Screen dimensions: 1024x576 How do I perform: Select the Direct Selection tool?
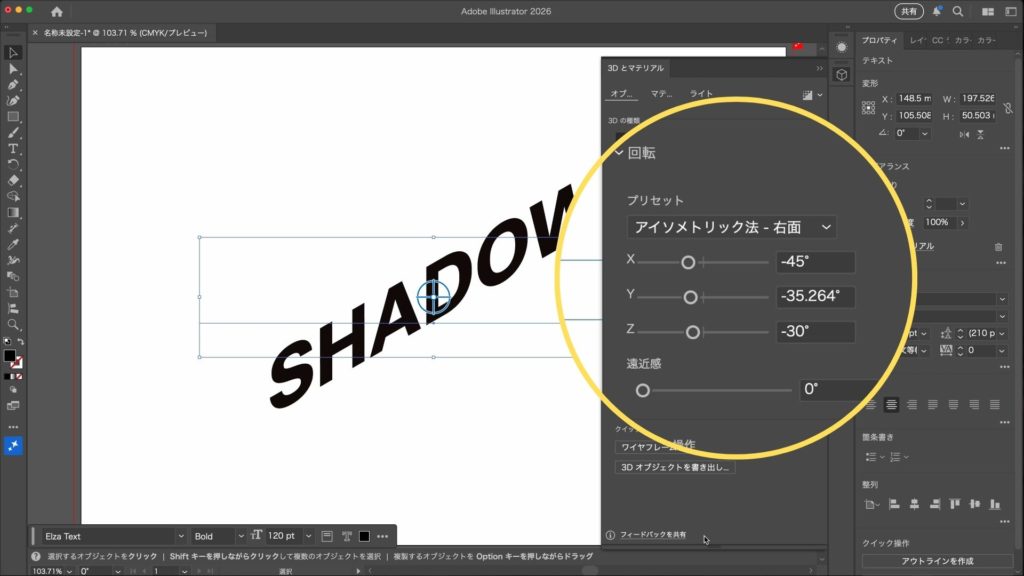pyautogui.click(x=13, y=69)
